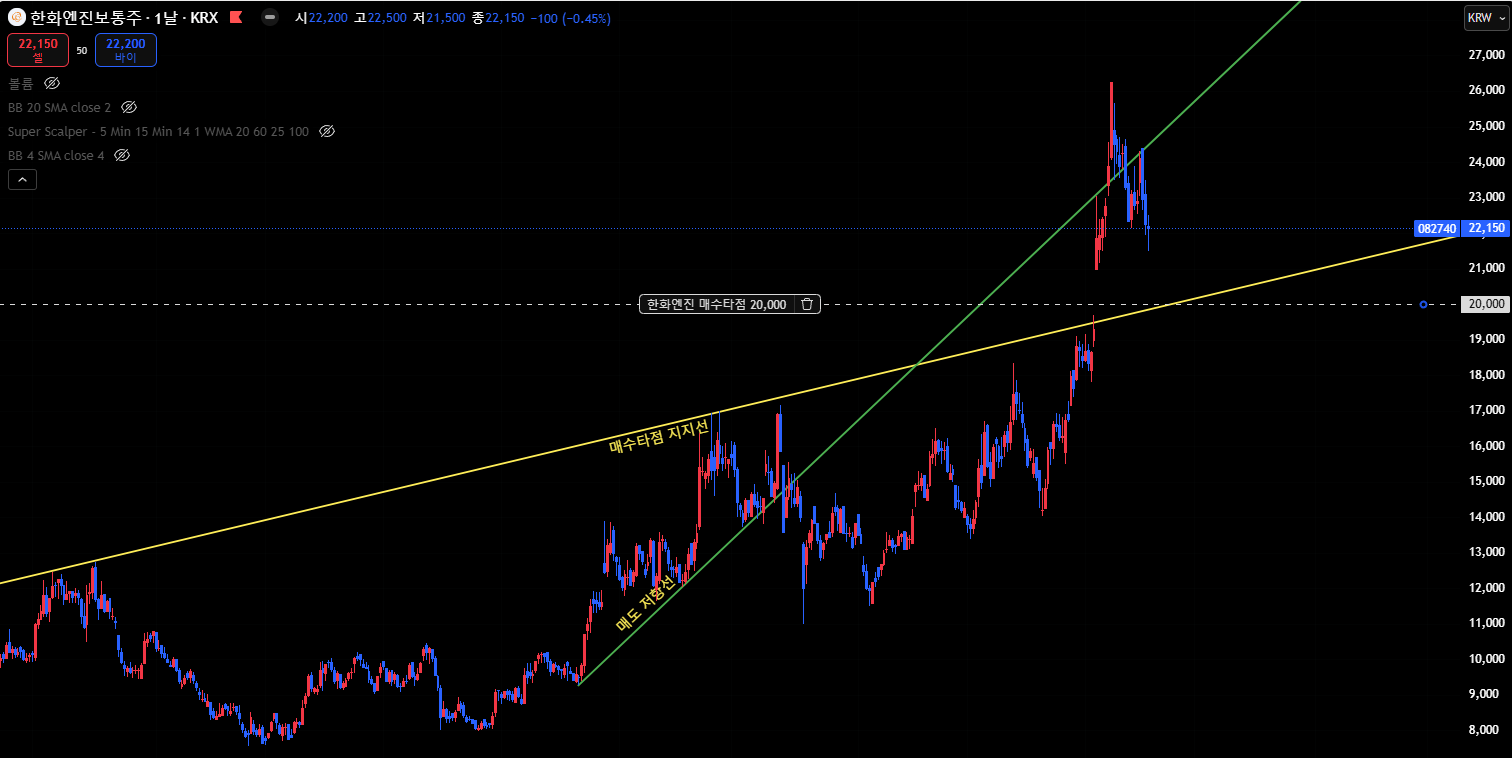The image size is (1512, 758).
Task: Click the 26,000 price axis label
Action: [1487, 90]
